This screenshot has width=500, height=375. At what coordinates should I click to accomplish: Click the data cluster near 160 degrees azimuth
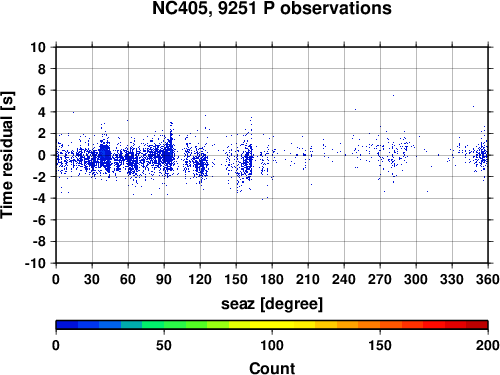pyautogui.click(x=248, y=160)
